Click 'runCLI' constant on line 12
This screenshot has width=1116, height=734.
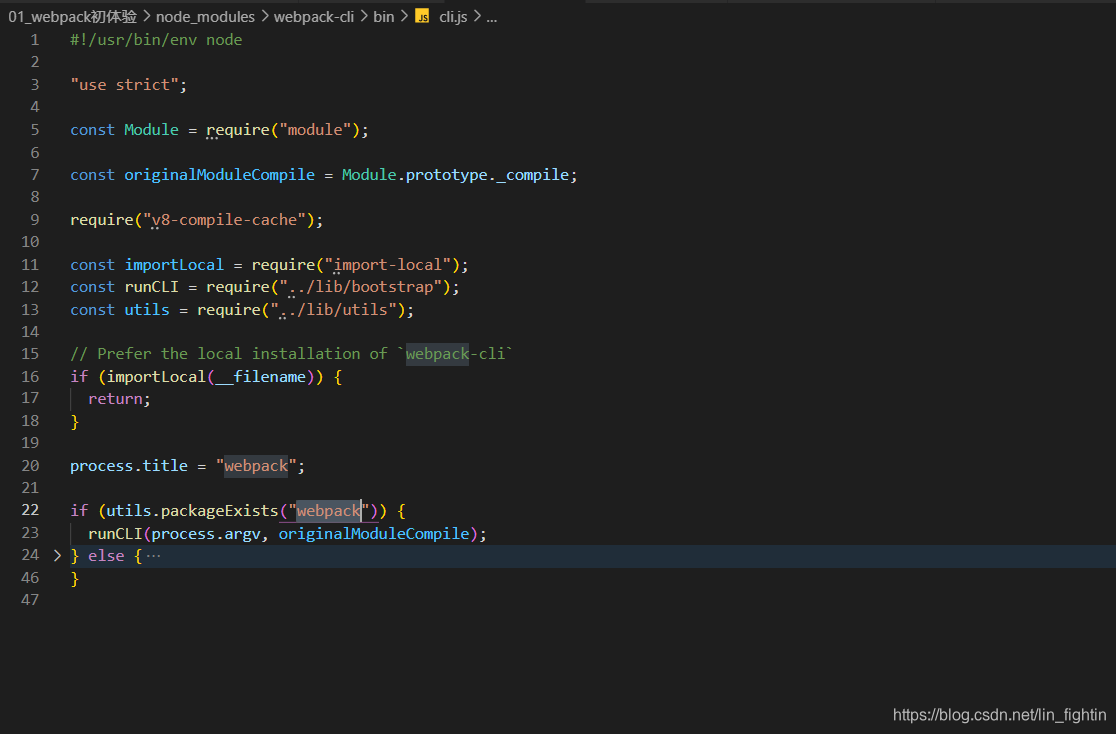click(152, 287)
